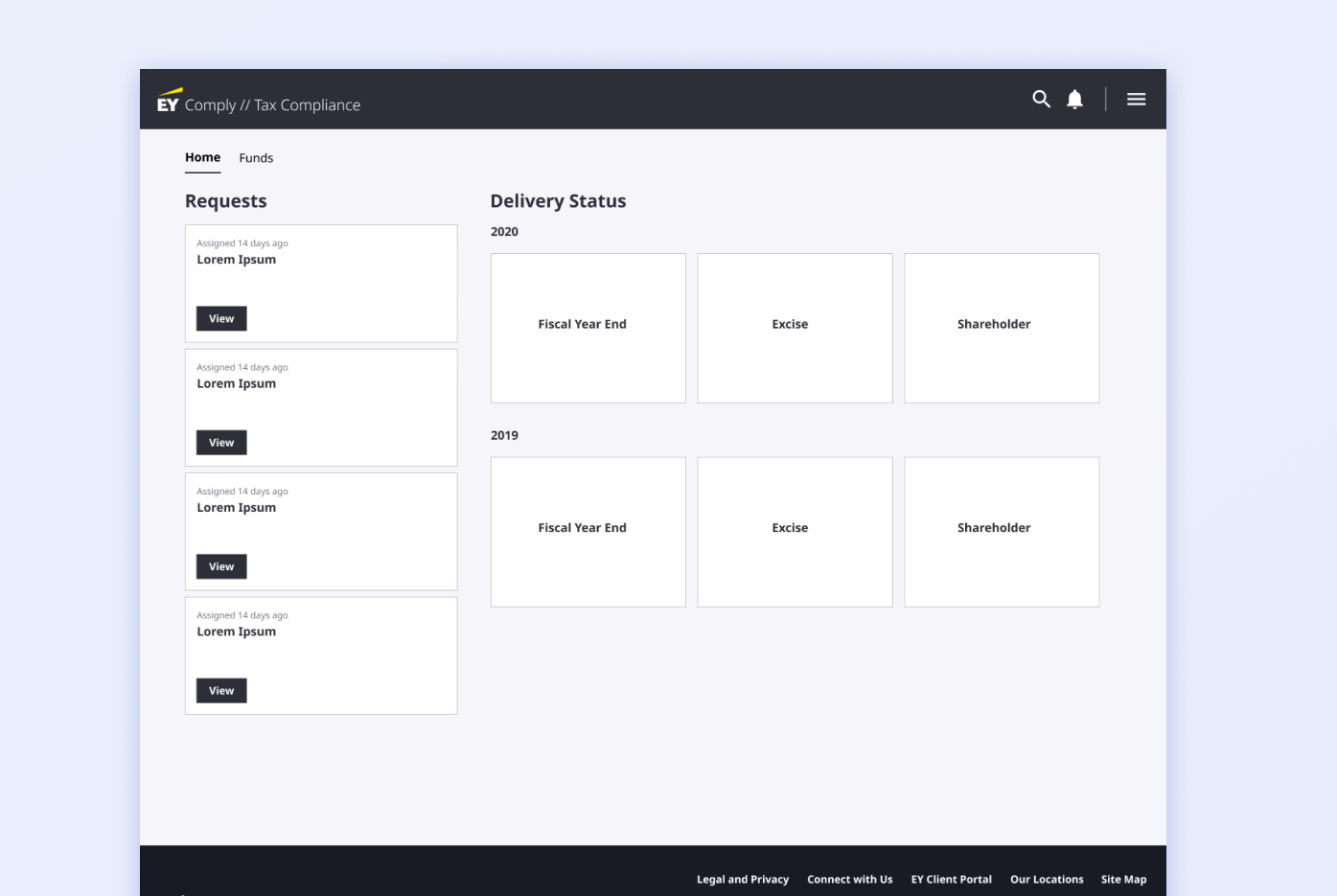Open the notifications bell
1337x896 pixels.
[1075, 100]
